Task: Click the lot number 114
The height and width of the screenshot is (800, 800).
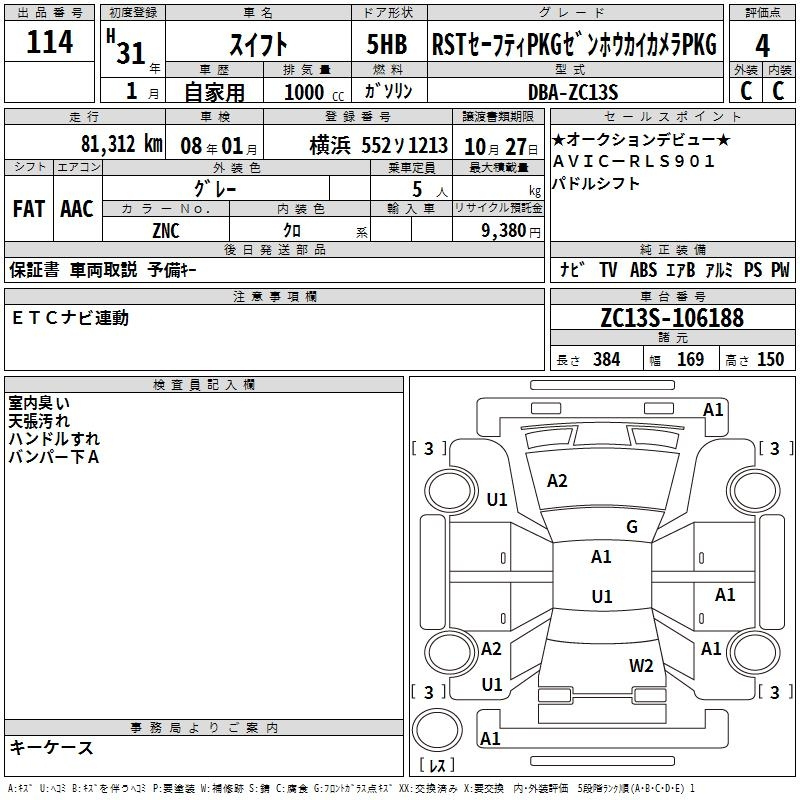Action: [x=49, y=42]
